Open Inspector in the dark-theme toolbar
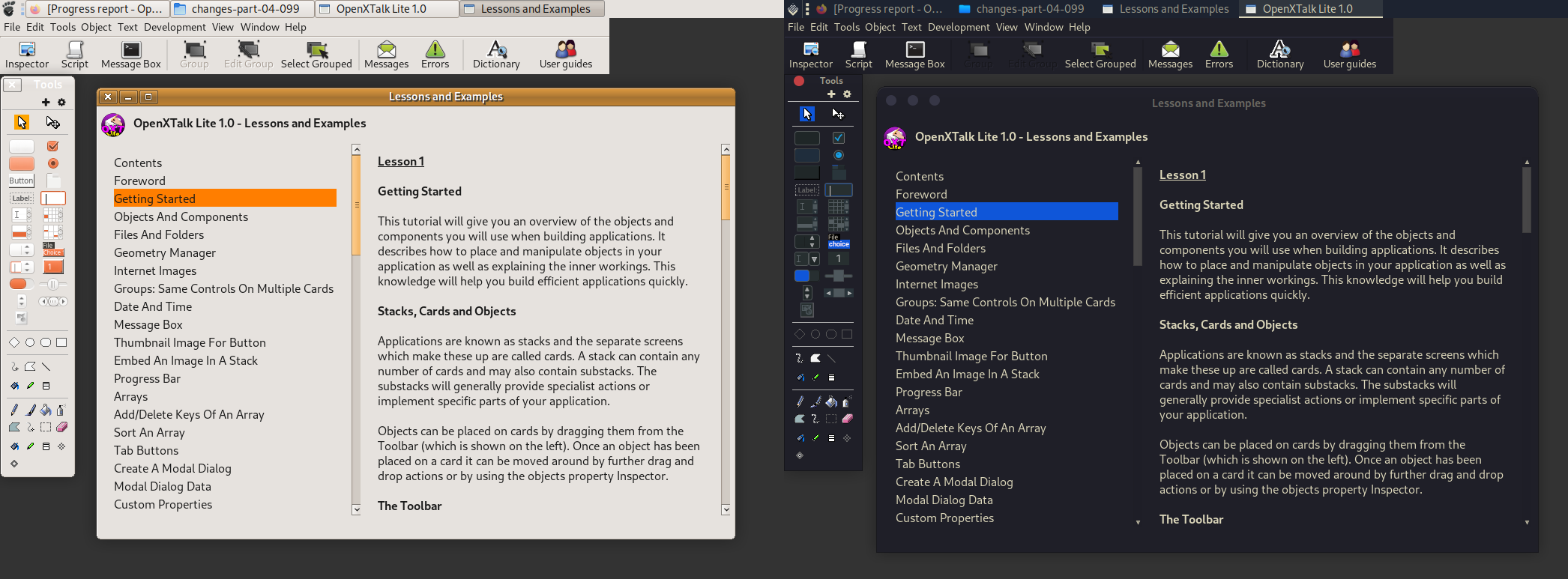Image resolution: width=1568 pixels, height=579 pixels. (x=811, y=55)
